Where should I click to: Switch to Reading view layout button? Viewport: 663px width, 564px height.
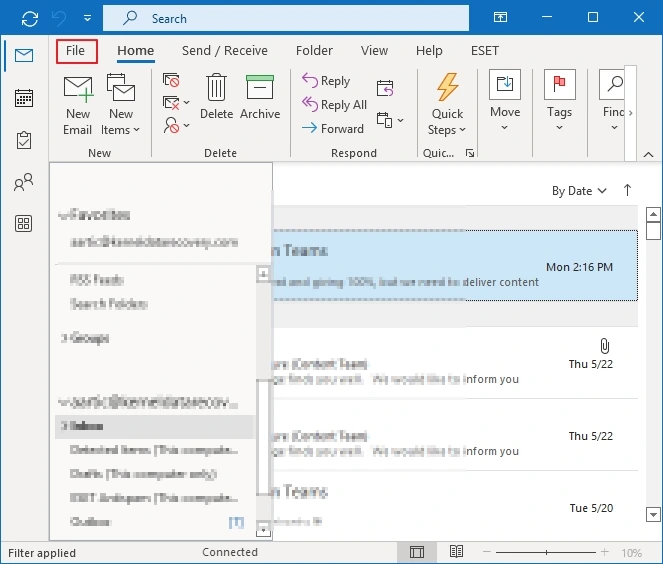pos(456,552)
